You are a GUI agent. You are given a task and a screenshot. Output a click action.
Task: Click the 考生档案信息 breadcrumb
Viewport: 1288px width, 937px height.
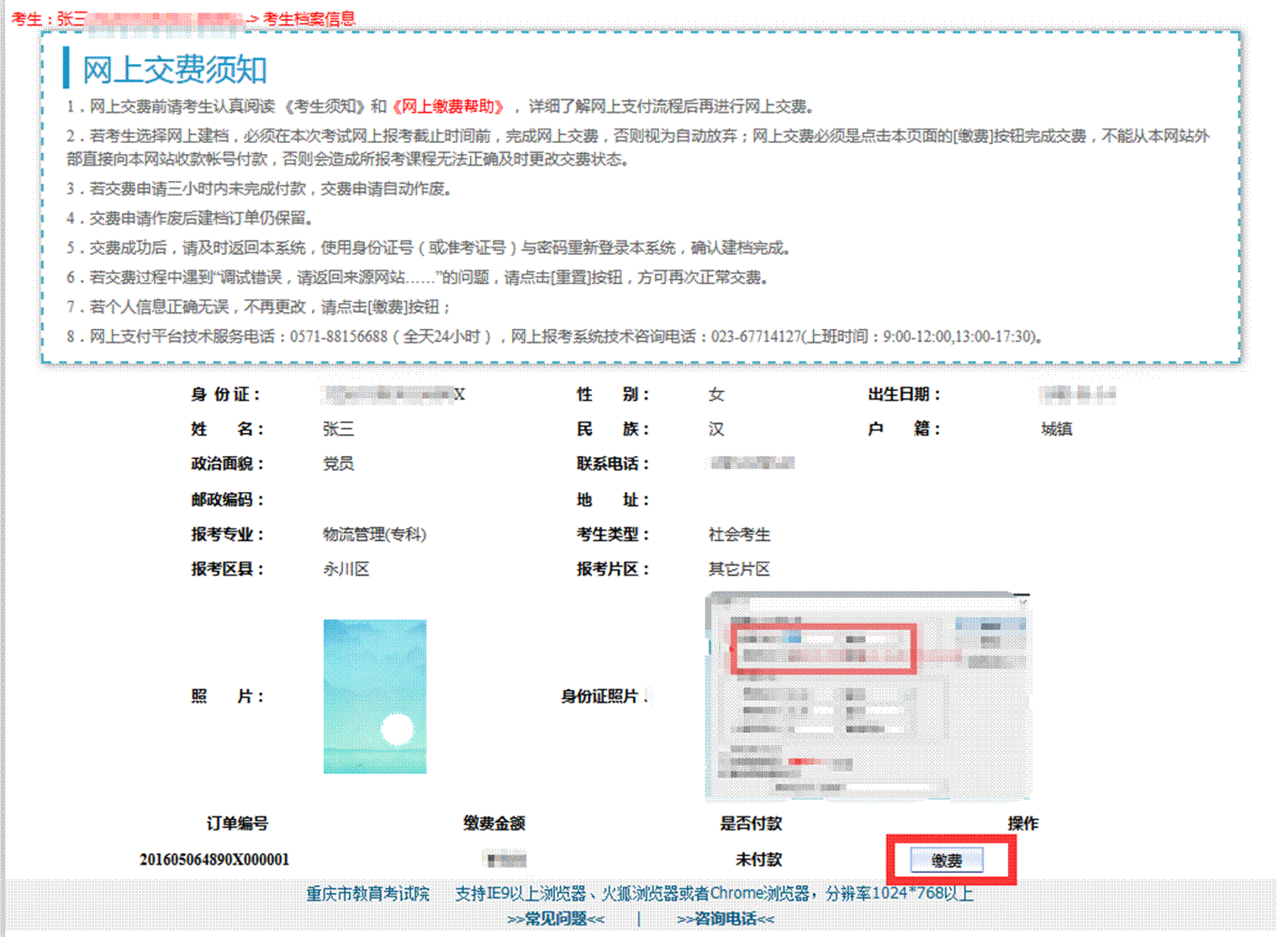(x=309, y=19)
